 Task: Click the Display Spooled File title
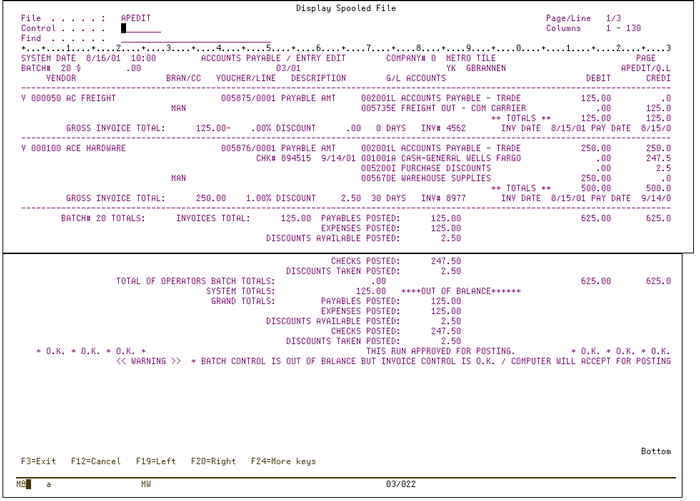(346, 8)
